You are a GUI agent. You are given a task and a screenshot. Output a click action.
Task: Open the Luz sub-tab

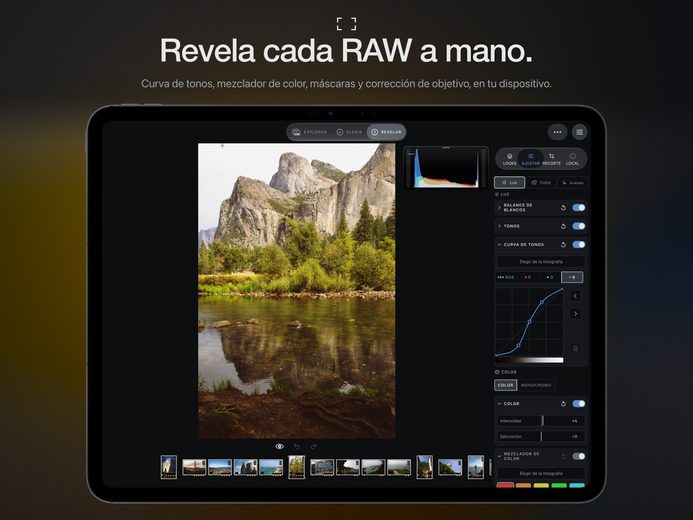point(510,182)
